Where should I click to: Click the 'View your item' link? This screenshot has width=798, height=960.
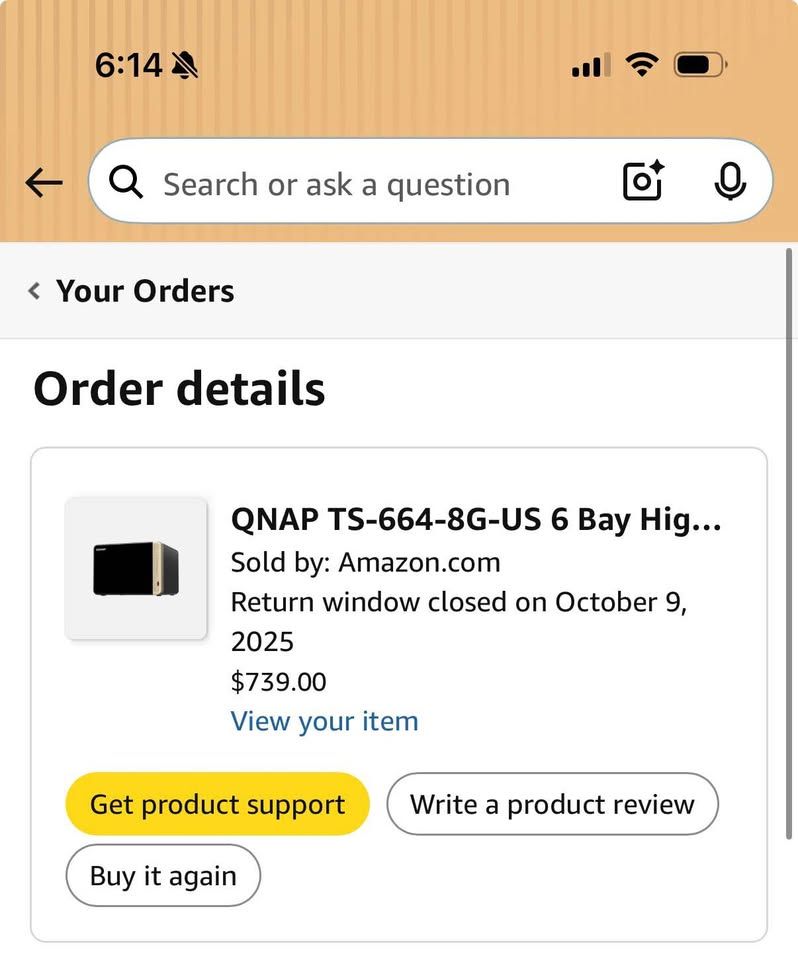(x=324, y=721)
